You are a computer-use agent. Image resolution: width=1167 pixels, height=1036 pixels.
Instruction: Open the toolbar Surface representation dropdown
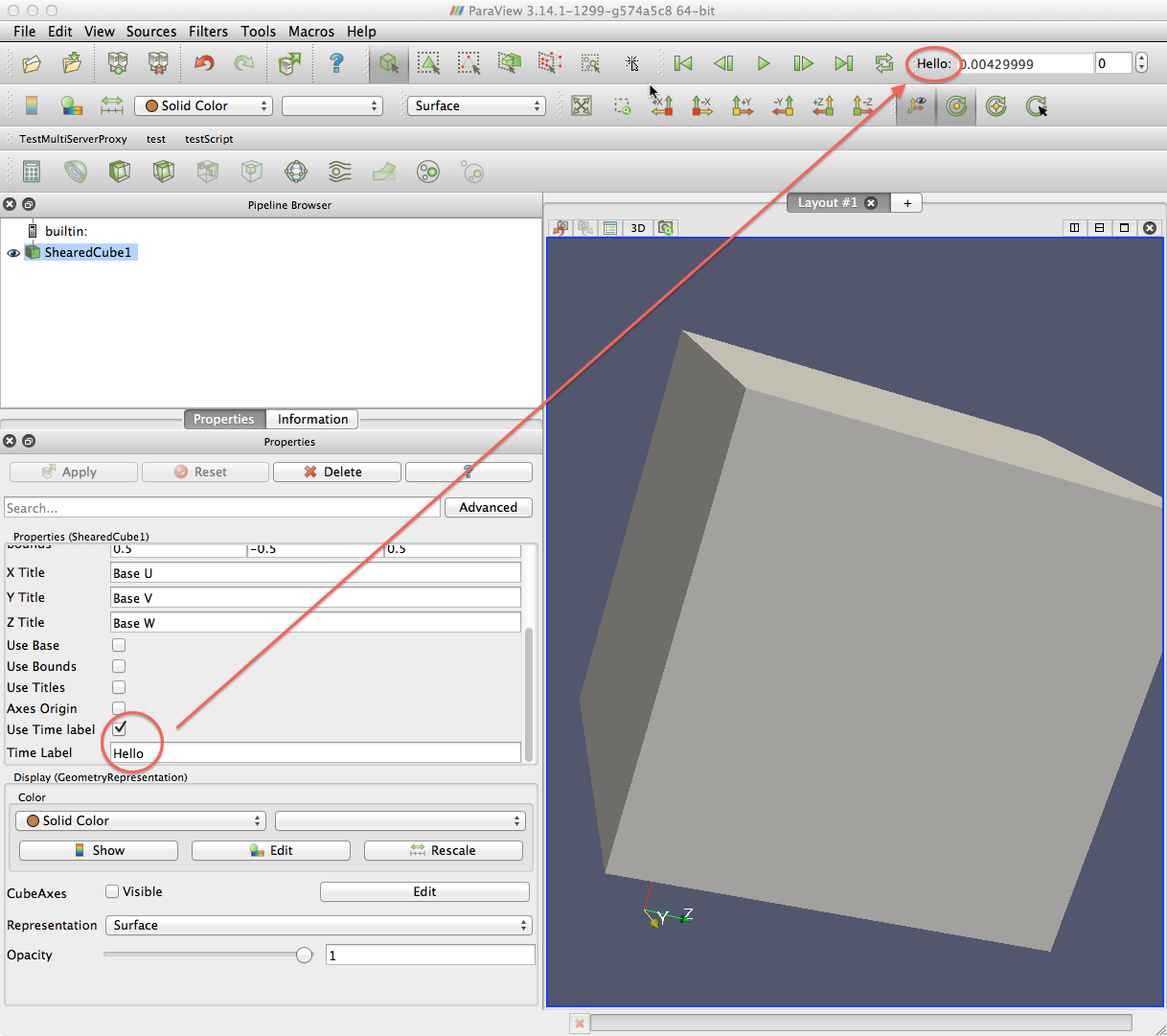(476, 105)
